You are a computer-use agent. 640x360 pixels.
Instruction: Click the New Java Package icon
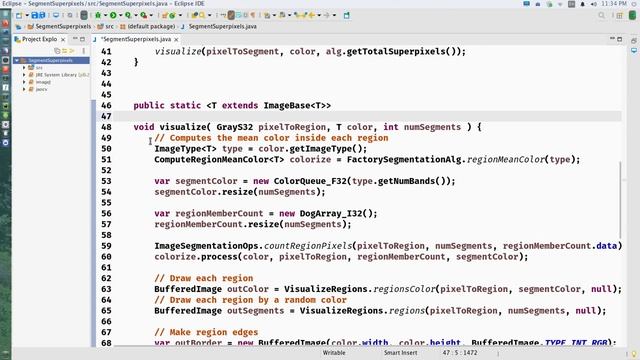(x=164, y=16)
